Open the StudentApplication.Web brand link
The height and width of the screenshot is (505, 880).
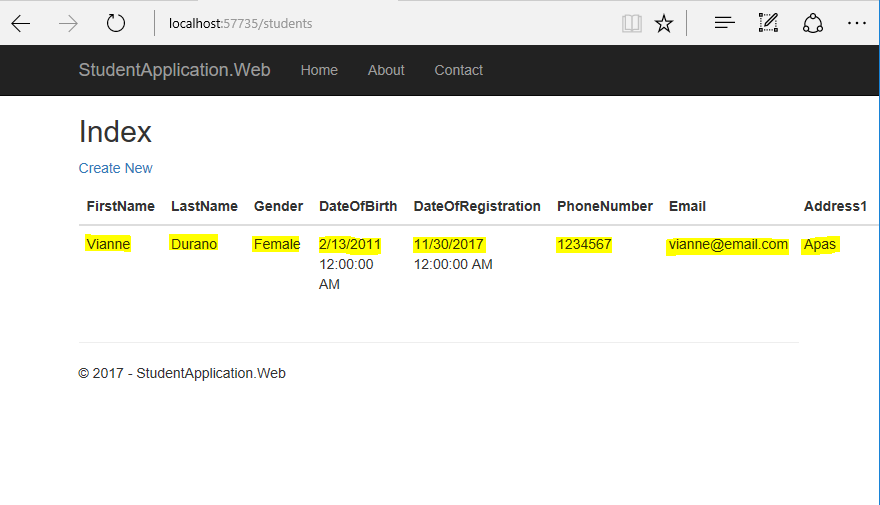[175, 70]
